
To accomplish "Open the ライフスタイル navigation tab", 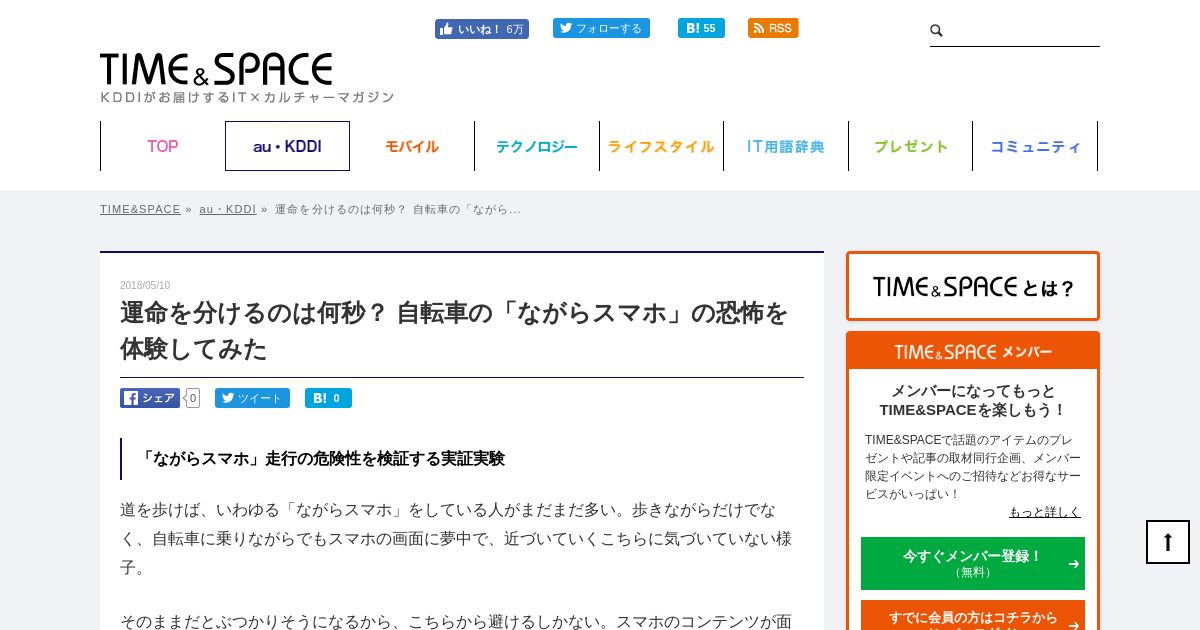I will (x=661, y=146).
